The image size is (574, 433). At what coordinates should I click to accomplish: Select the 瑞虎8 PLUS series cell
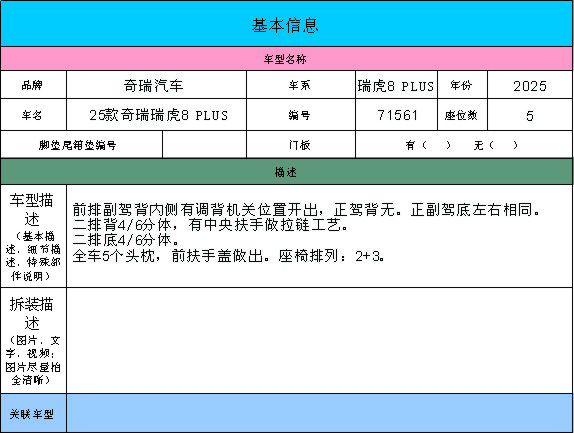tap(396, 85)
